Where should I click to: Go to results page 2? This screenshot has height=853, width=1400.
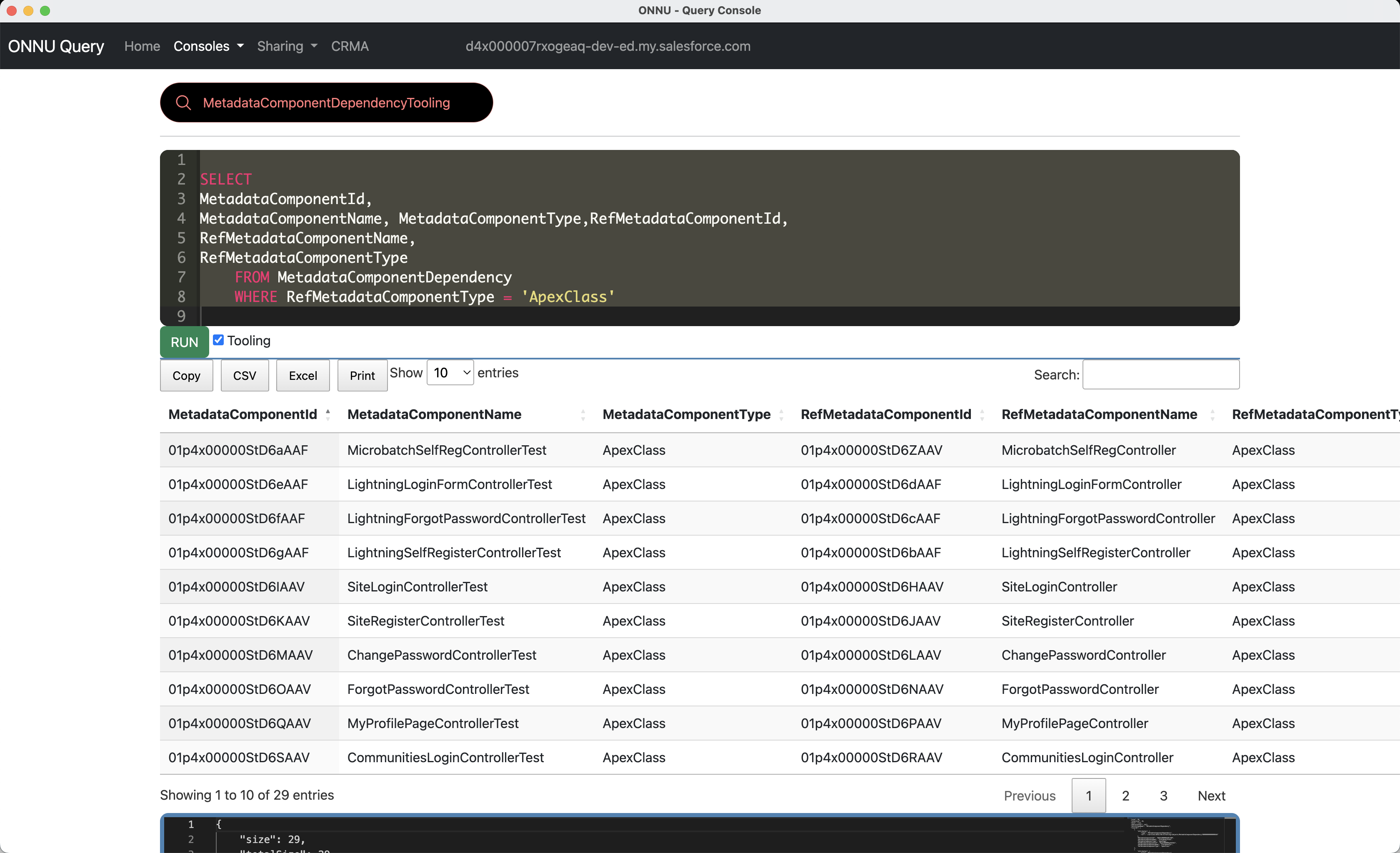click(x=1125, y=795)
